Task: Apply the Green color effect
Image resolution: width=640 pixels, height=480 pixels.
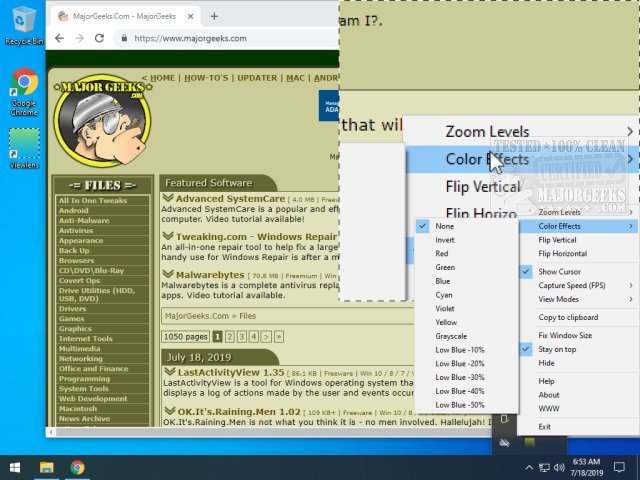Action: coord(465,267)
